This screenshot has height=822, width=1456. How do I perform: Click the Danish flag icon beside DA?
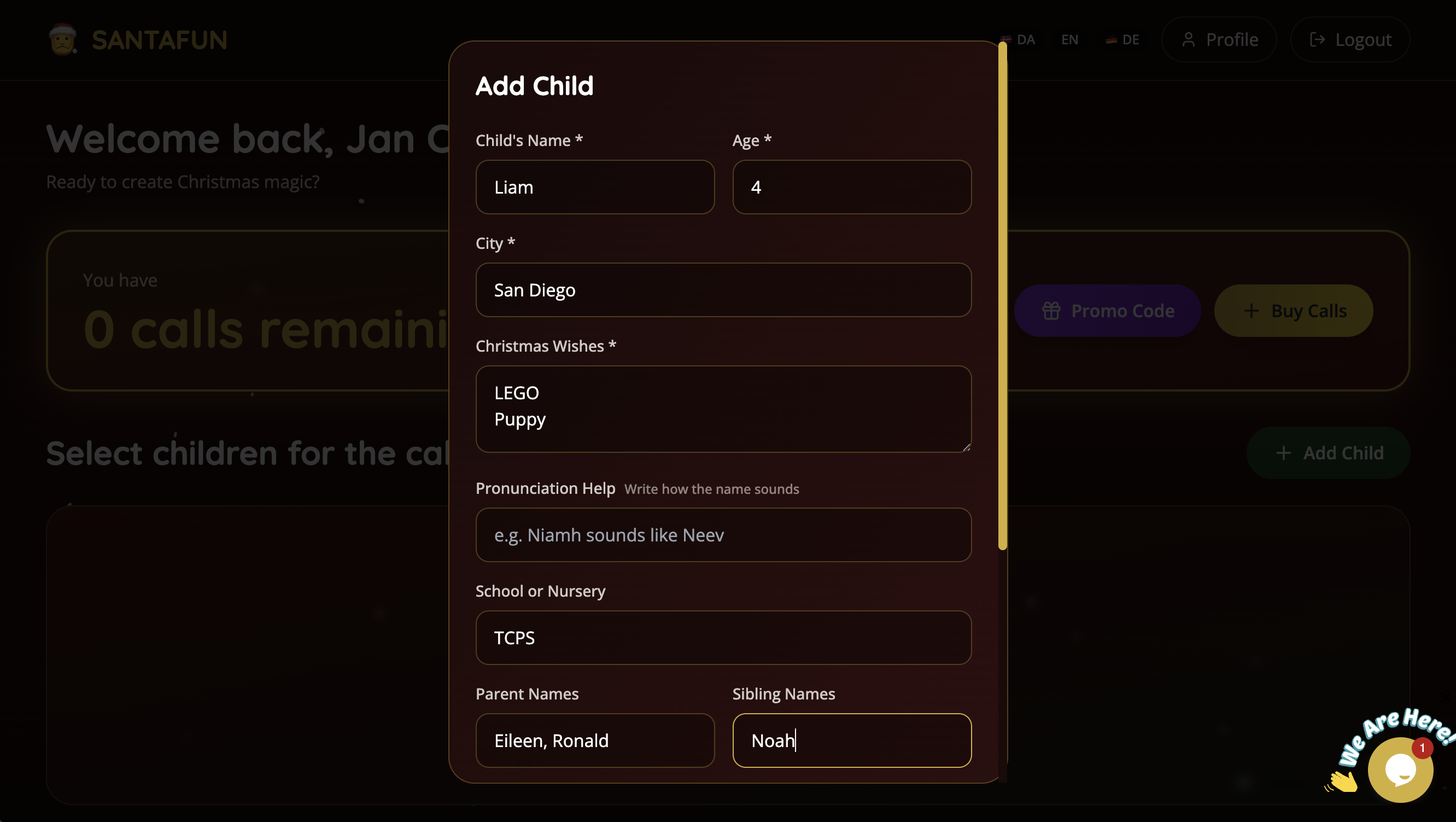(1005, 39)
